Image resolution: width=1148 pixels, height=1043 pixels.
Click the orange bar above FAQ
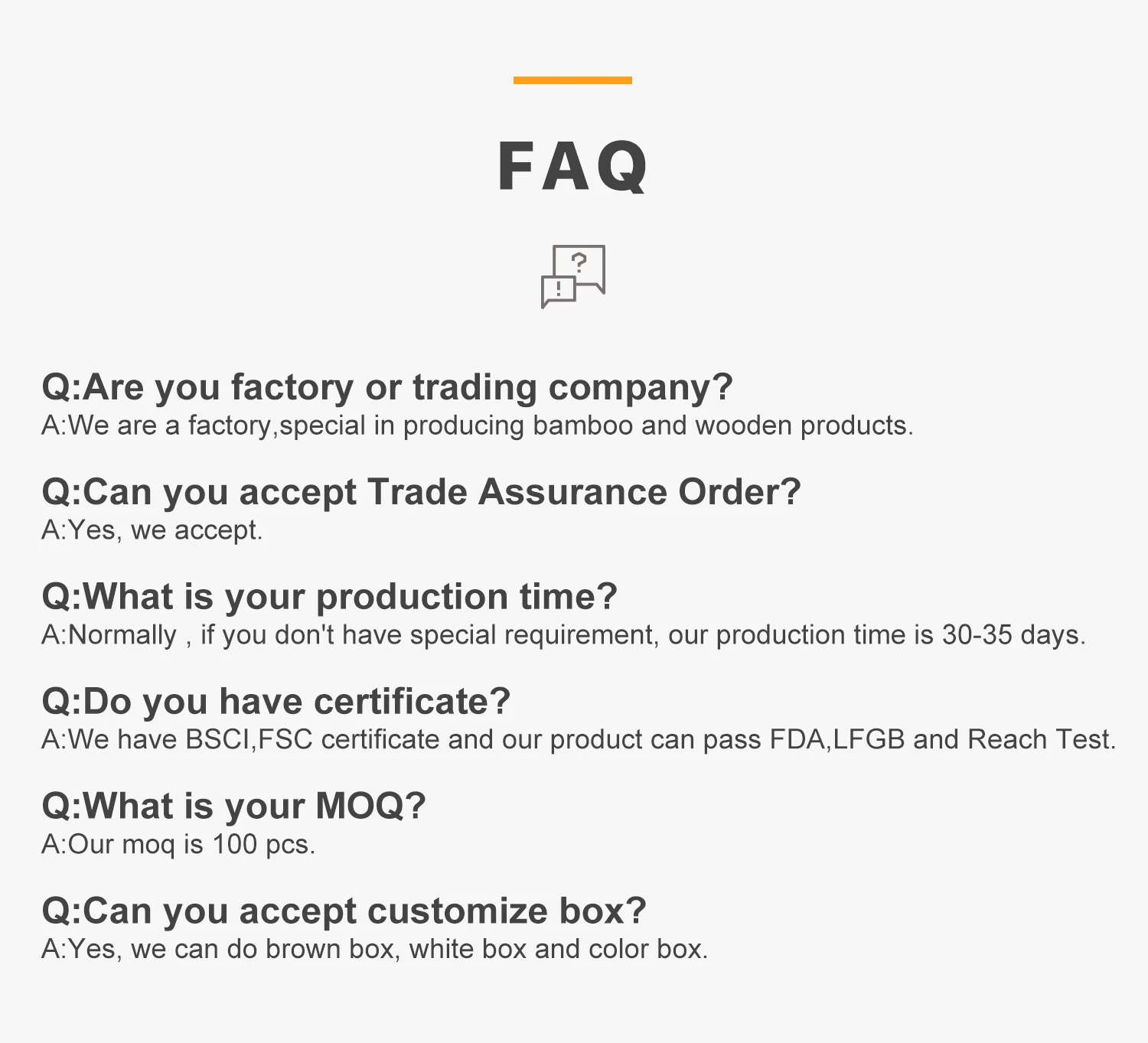(x=572, y=80)
